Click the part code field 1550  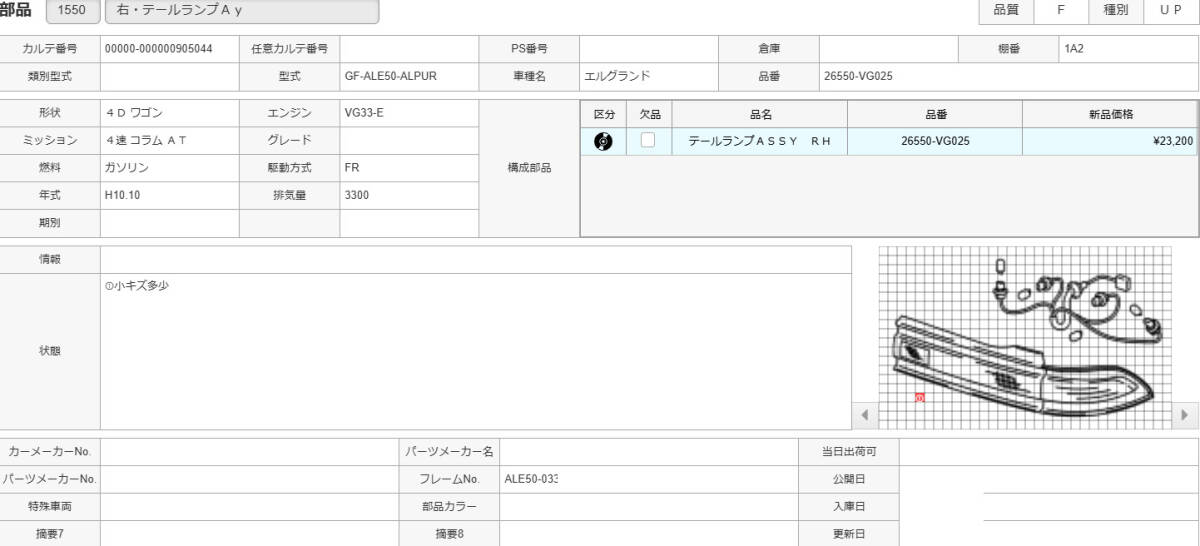(73, 11)
